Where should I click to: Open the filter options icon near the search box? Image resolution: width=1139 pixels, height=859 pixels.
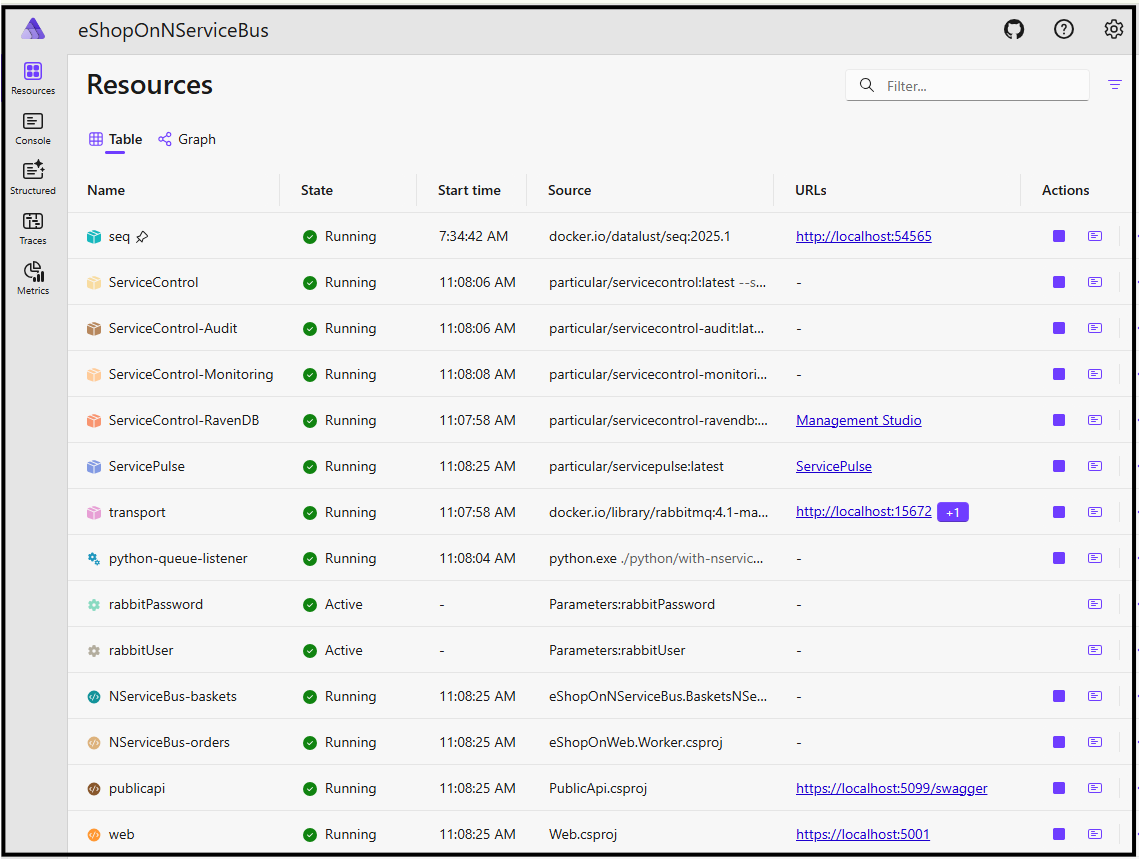point(1114,85)
